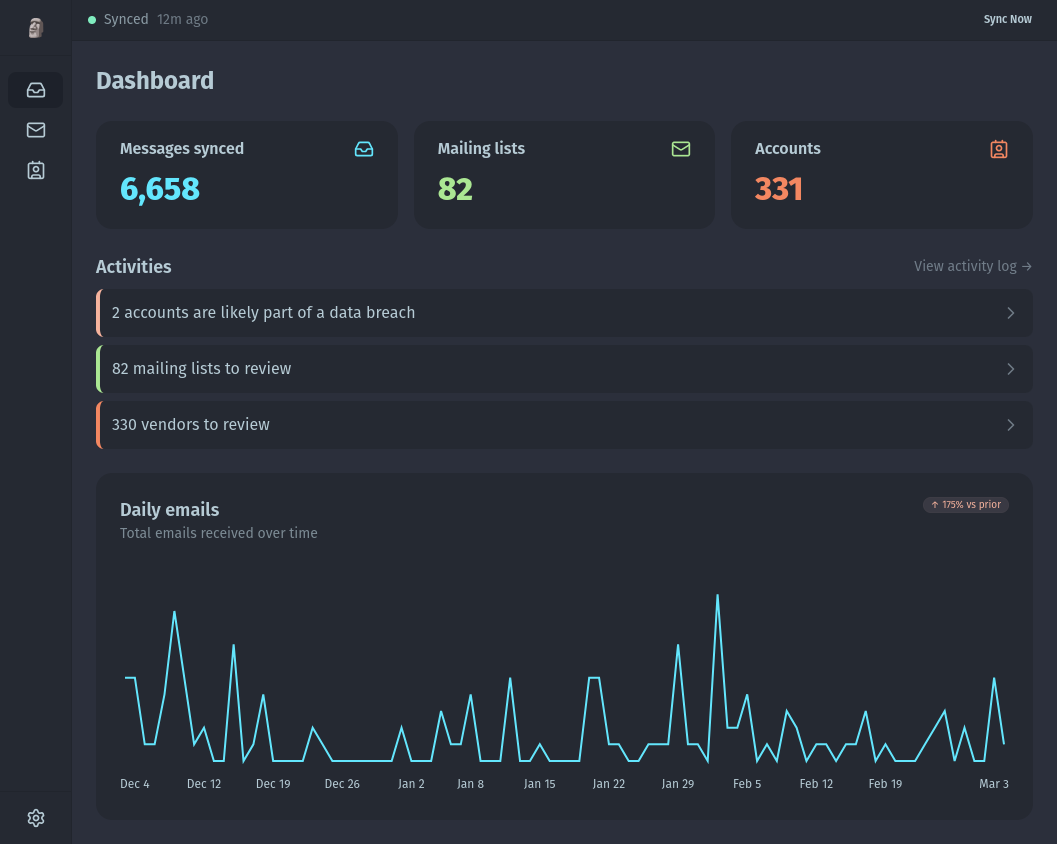Open the accounts badge sidebar icon
Image resolution: width=1057 pixels, height=844 pixels.
pyautogui.click(x=36, y=171)
